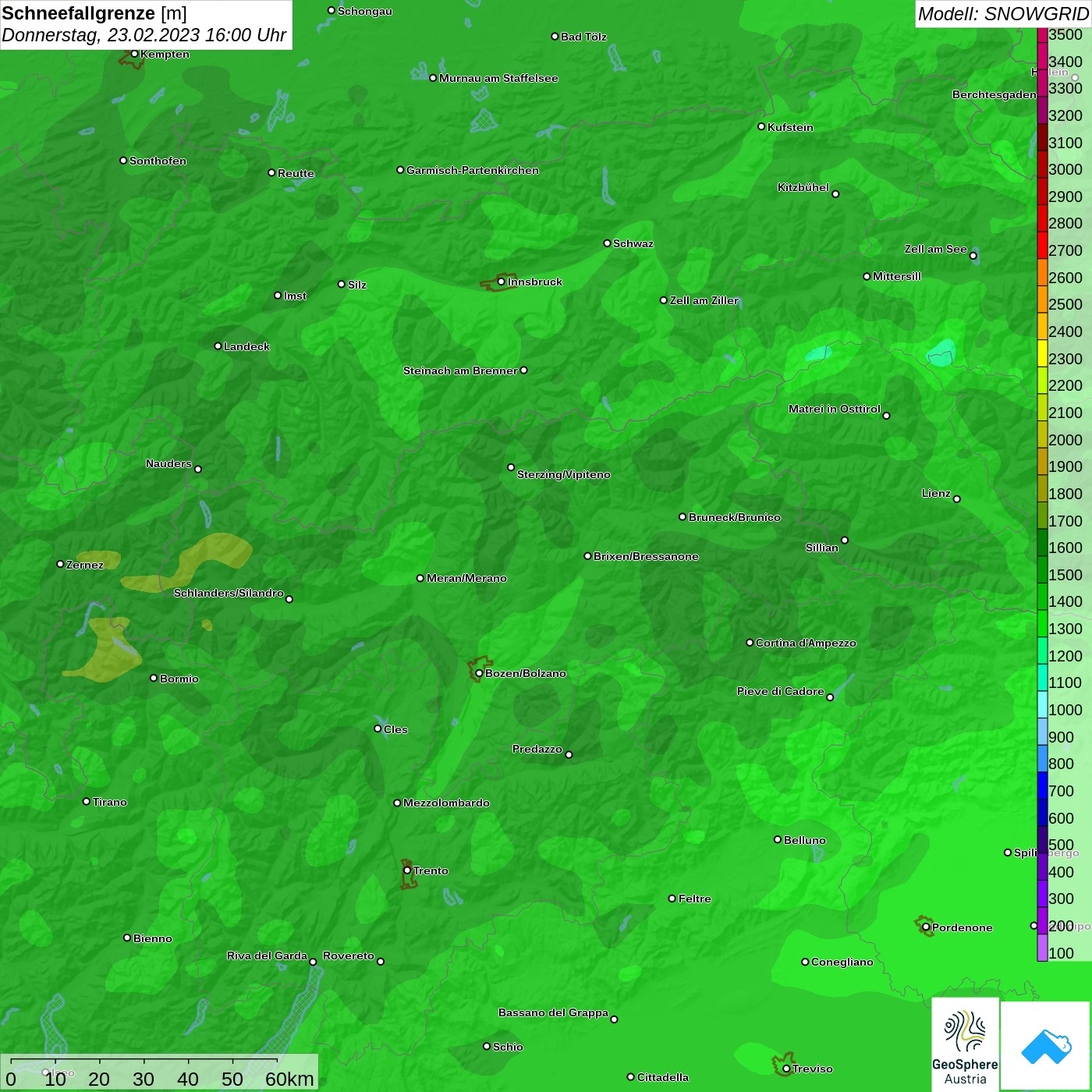Screen dimensions: 1092x1092
Task: Click the 1000 m cyan legend swatch
Action: coord(1042,705)
